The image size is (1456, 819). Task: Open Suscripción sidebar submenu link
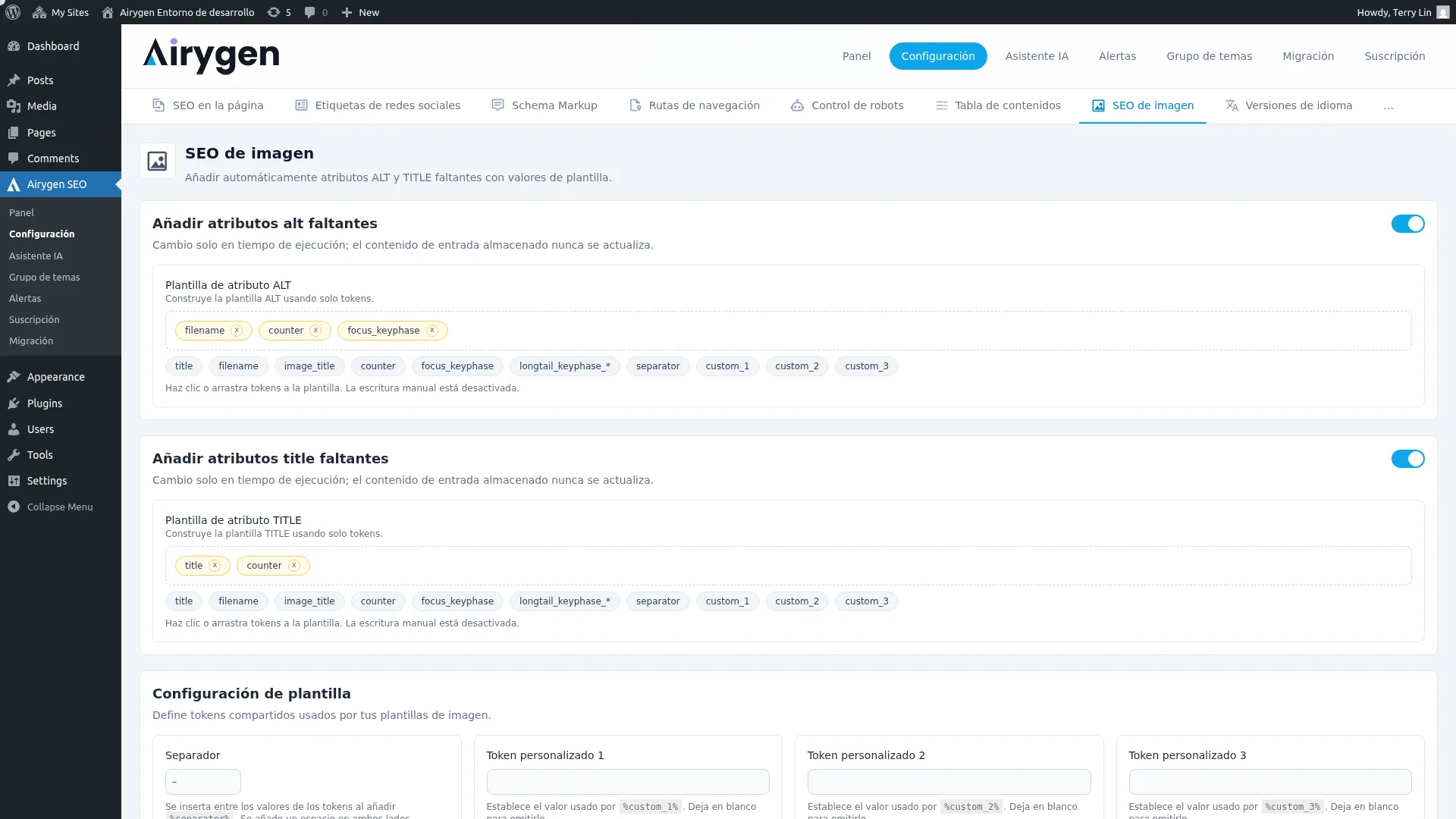[x=61, y=320]
